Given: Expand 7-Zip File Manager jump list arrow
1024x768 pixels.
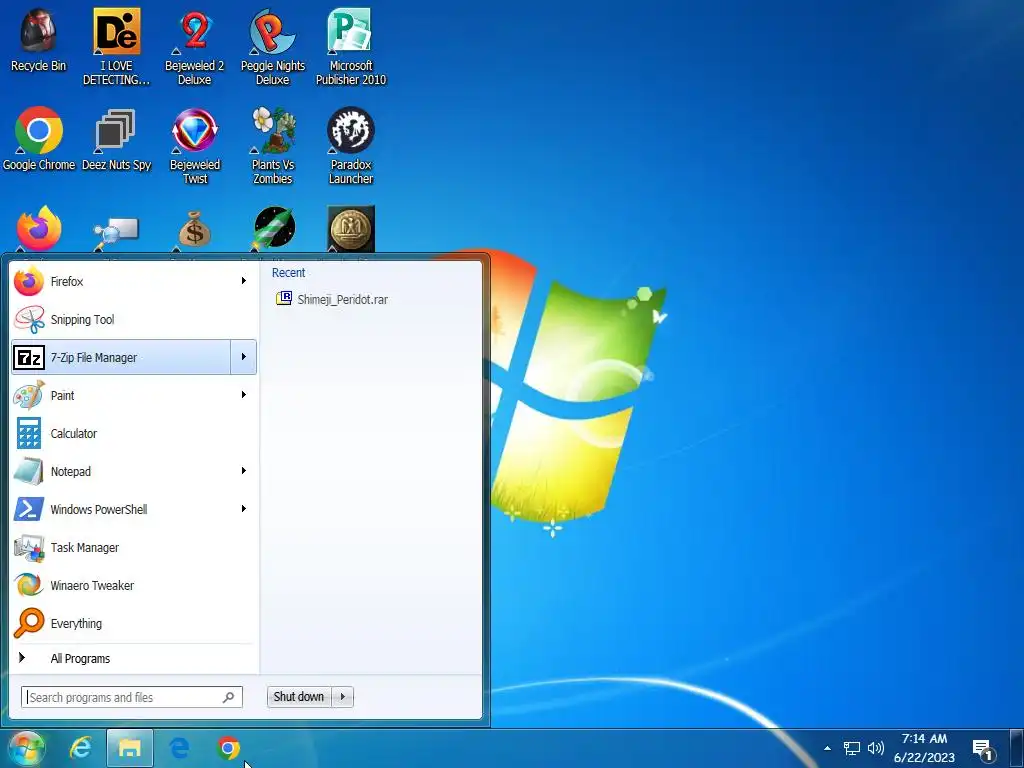Looking at the screenshot, I should click(x=244, y=357).
